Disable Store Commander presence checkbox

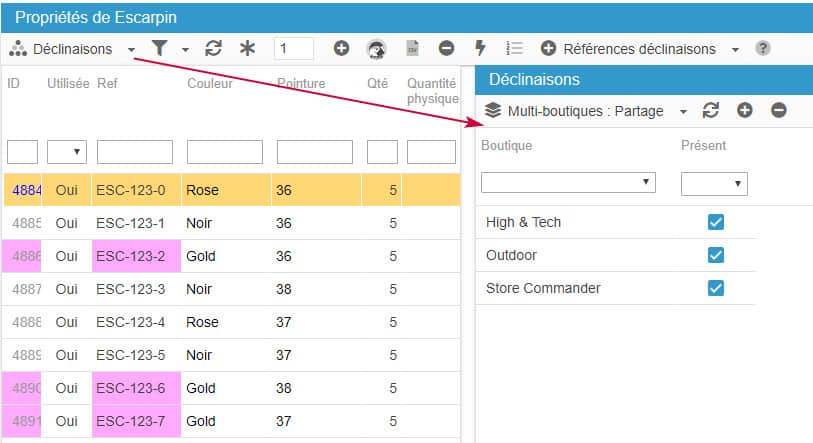(715, 288)
